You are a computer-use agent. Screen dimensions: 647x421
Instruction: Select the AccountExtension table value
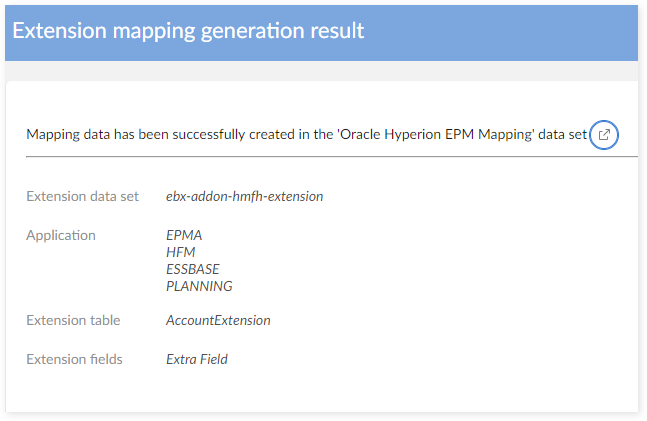coord(218,320)
